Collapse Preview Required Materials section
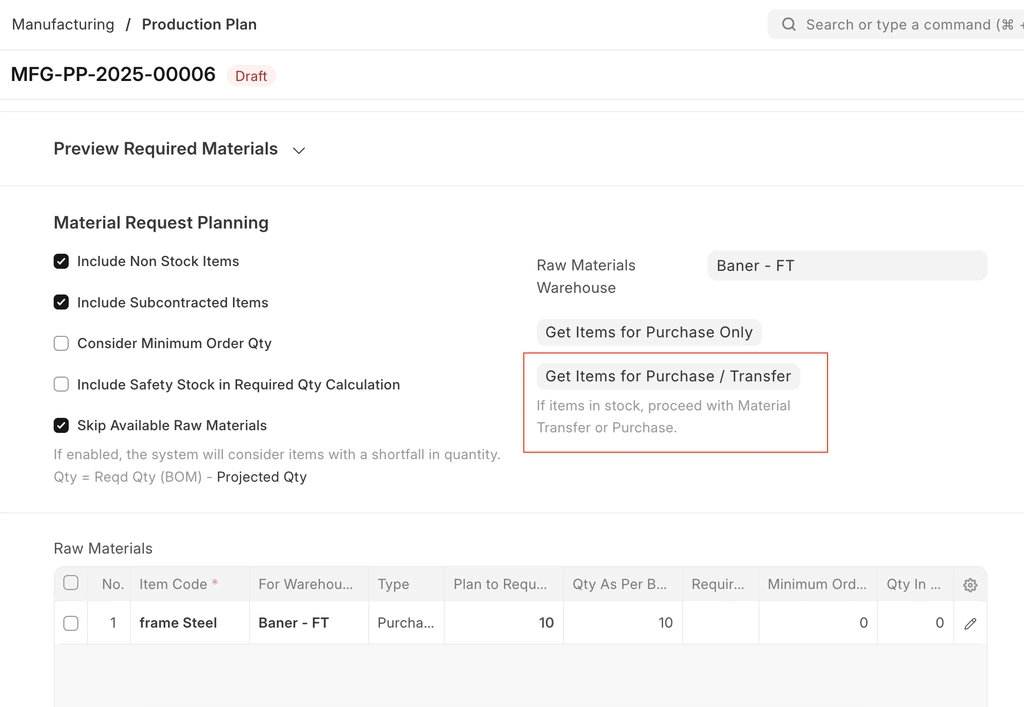Image resolution: width=1024 pixels, height=707 pixels. 298,150
